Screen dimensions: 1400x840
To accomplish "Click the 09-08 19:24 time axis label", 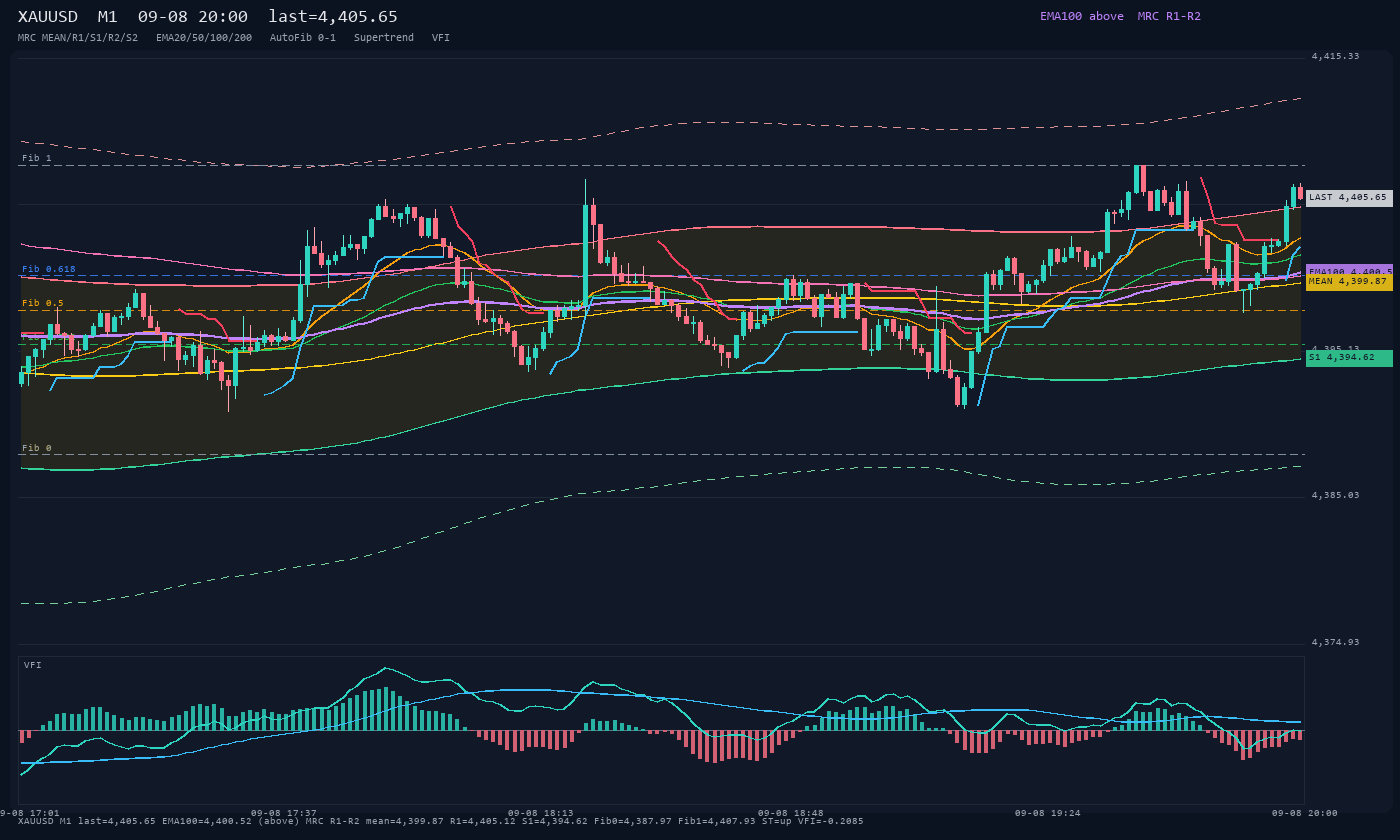I will [1047, 813].
